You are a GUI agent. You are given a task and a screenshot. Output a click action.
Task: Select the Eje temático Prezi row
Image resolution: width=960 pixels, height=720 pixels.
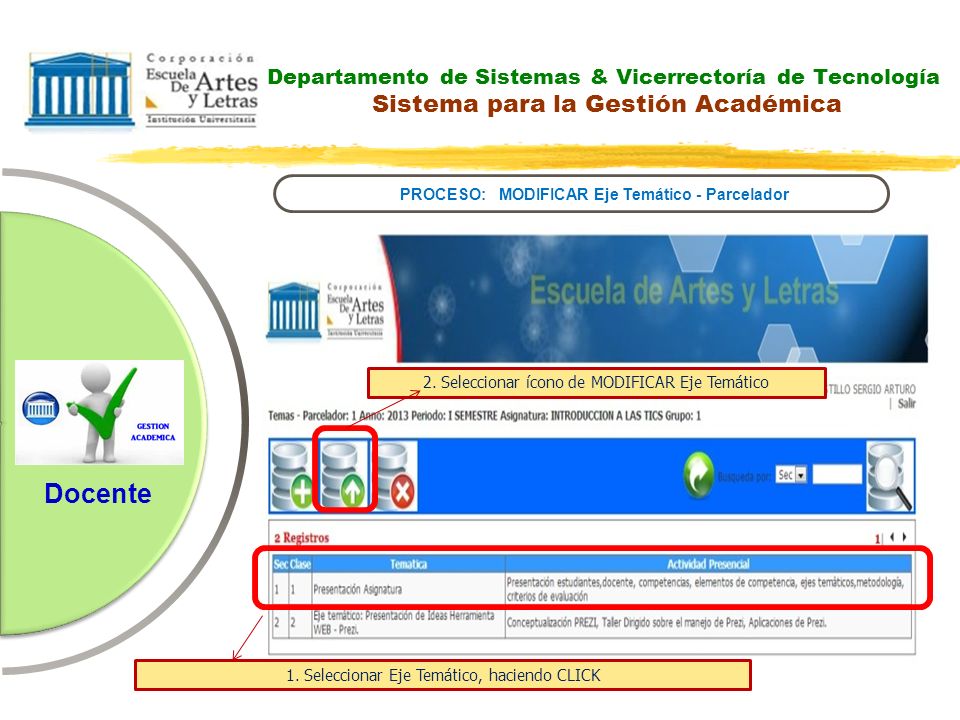pos(592,623)
